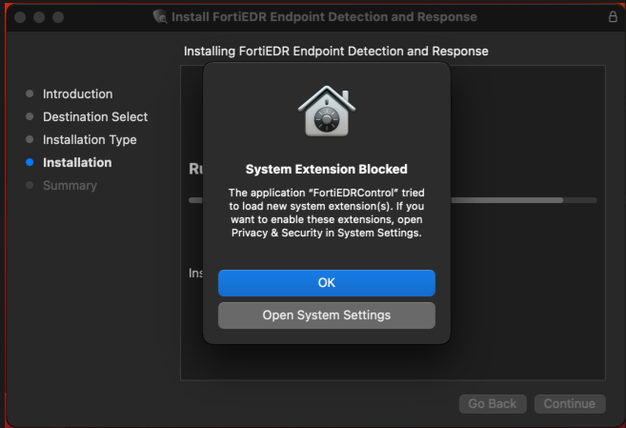Click the System Extension Blocked heading
Screen dimensions: 626x428
coord(327,169)
